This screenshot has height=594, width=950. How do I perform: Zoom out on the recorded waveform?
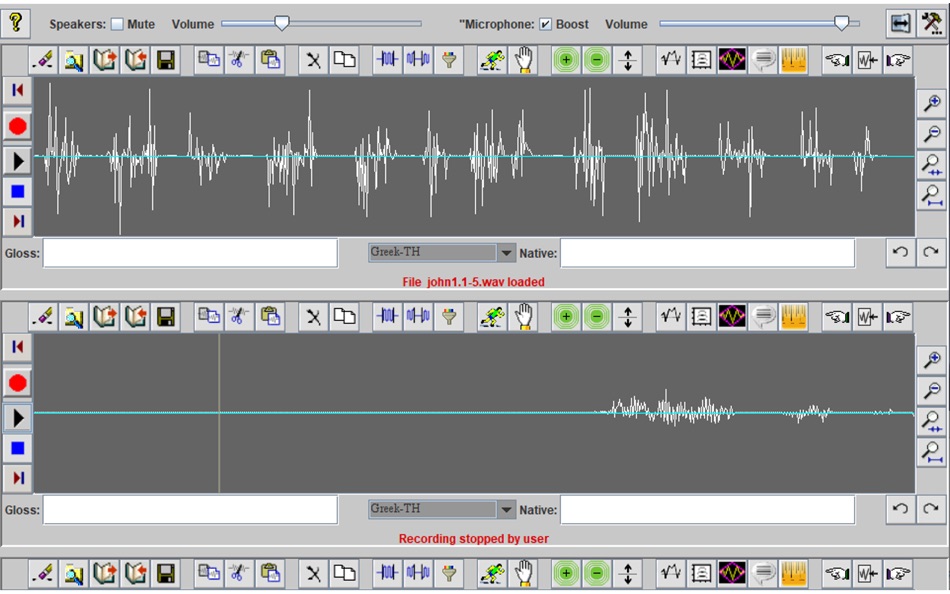(931, 390)
